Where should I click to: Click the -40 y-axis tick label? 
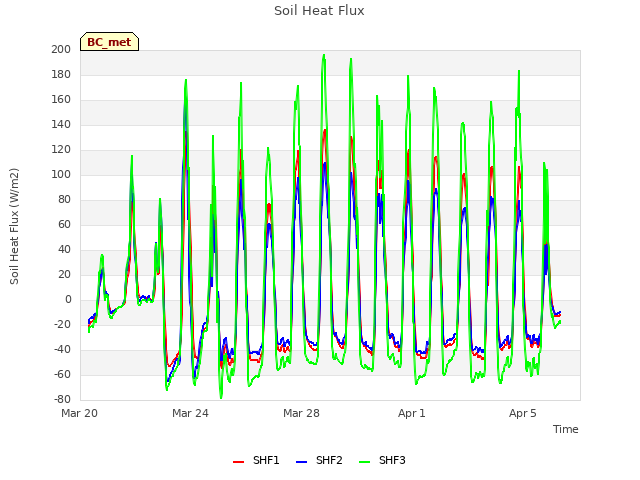tap(62, 349)
